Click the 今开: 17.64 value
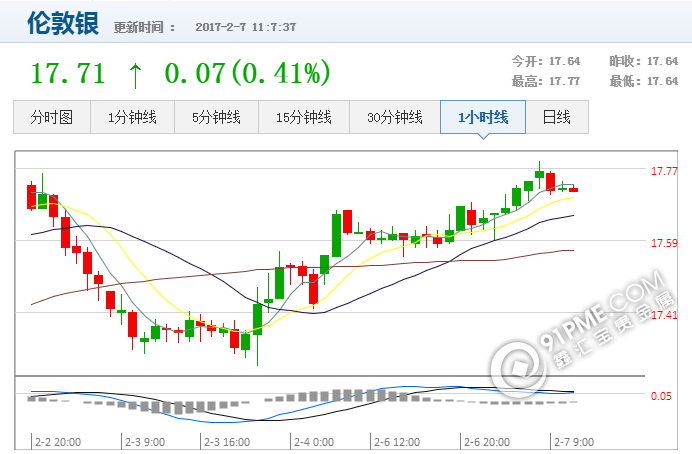The height and width of the screenshot is (454, 692). point(546,61)
